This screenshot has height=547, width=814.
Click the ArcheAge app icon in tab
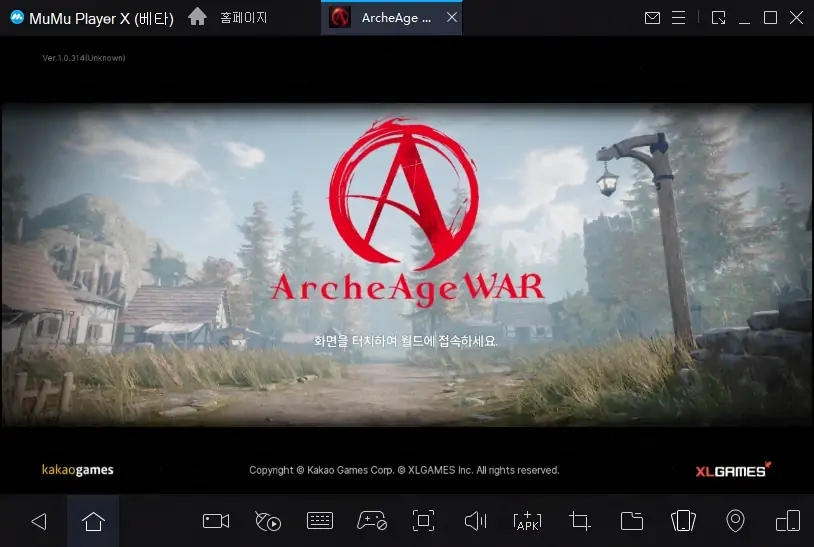(x=340, y=18)
